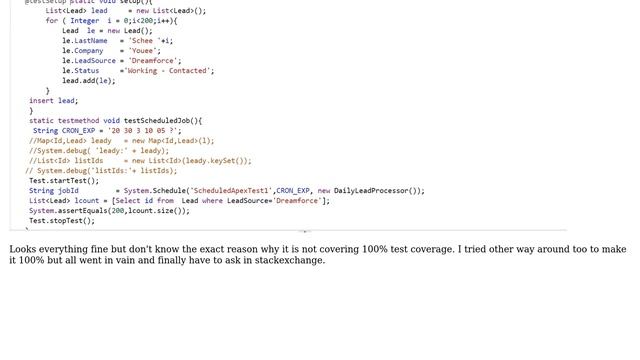
Task: Click the 'lead.add(le);' line
Action: (89, 80)
